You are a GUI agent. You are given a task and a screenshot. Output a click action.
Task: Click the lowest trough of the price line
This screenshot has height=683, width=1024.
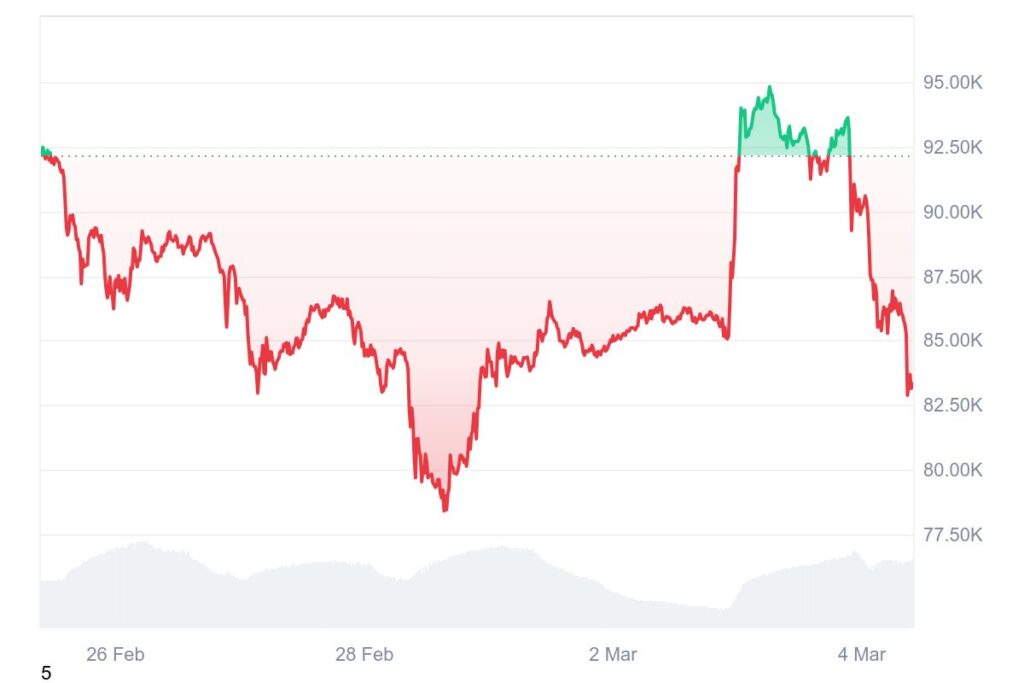(x=445, y=509)
